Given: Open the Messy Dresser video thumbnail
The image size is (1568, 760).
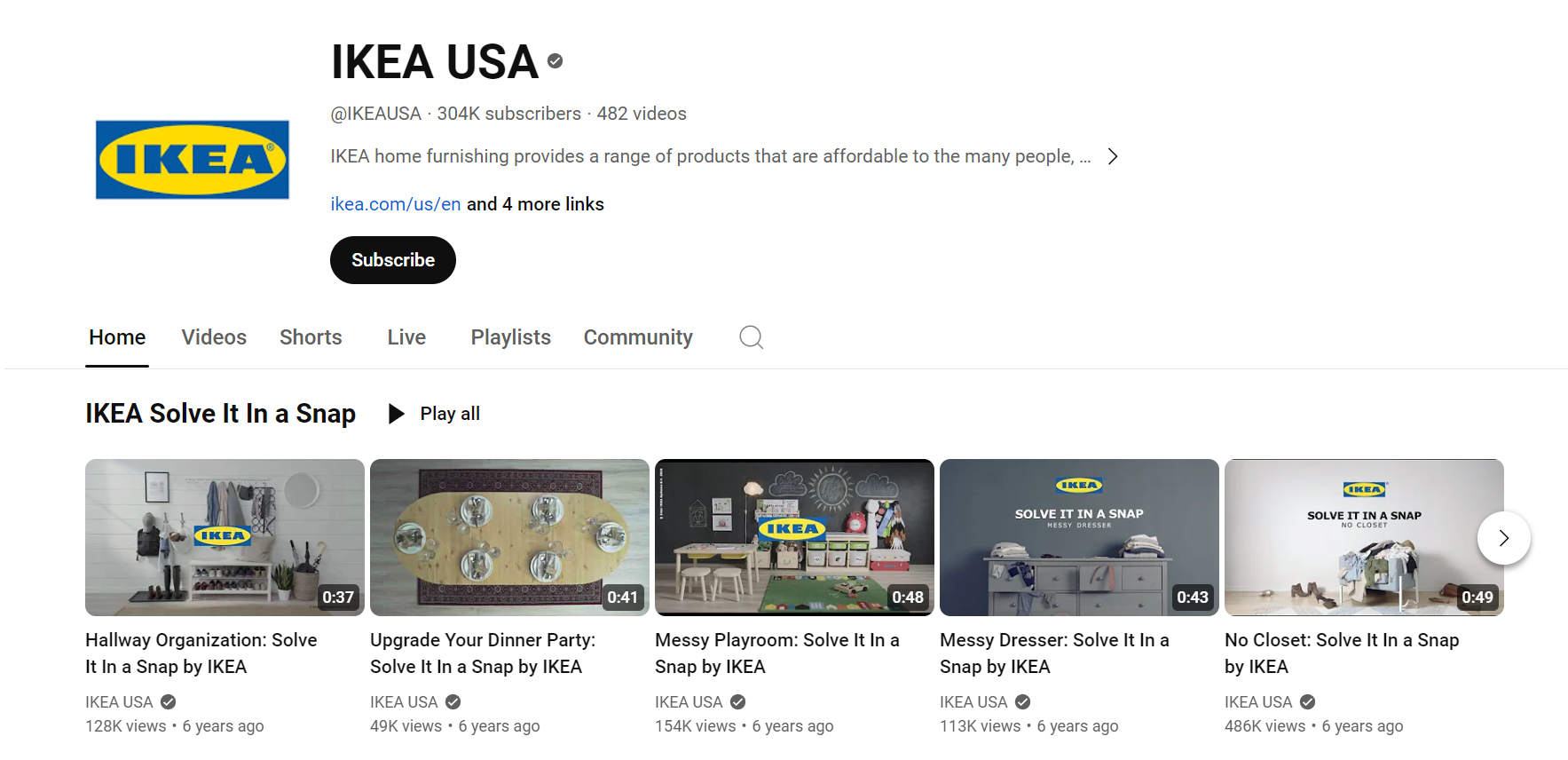Looking at the screenshot, I should tap(1079, 537).
